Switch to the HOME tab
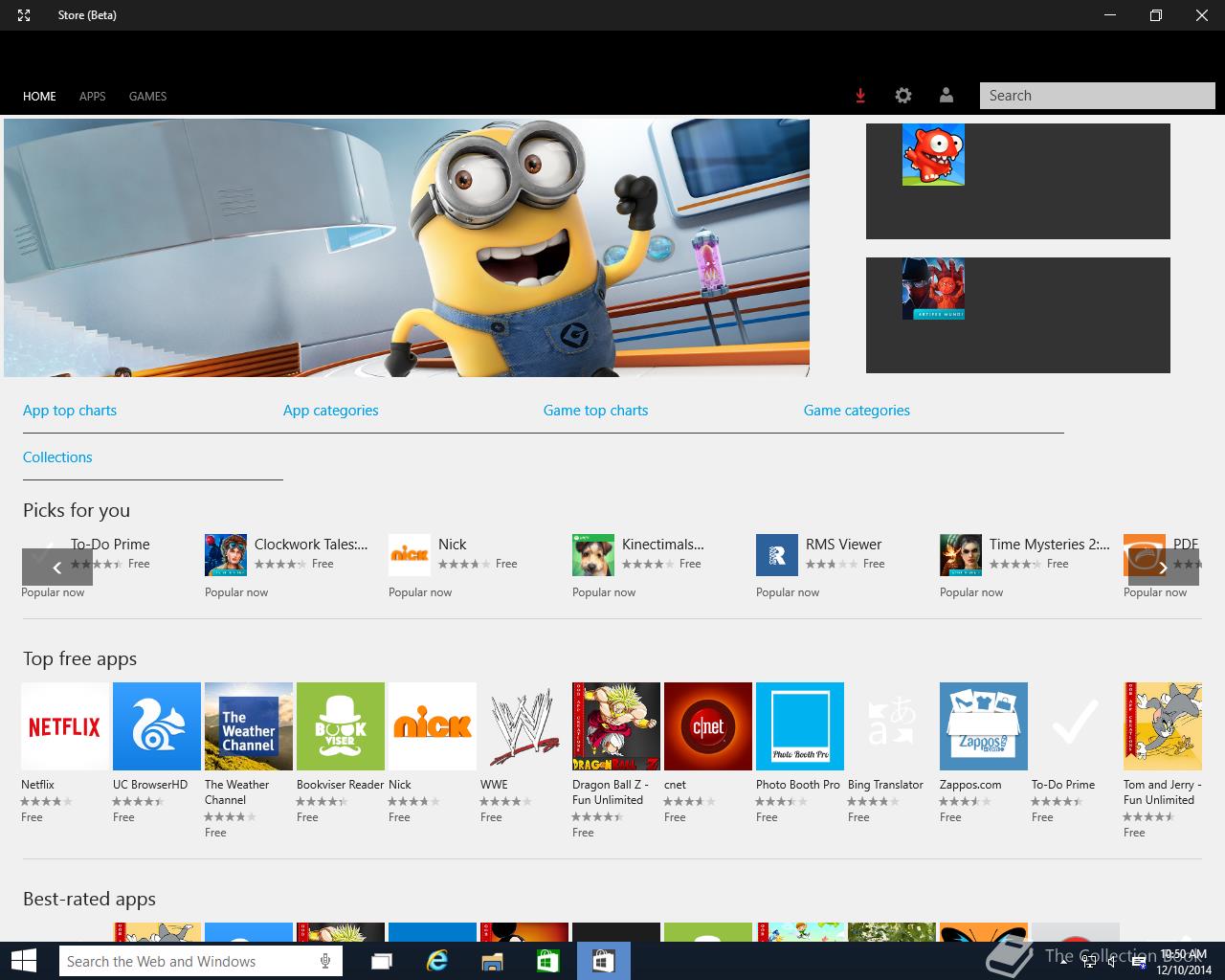 coord(39,97)
